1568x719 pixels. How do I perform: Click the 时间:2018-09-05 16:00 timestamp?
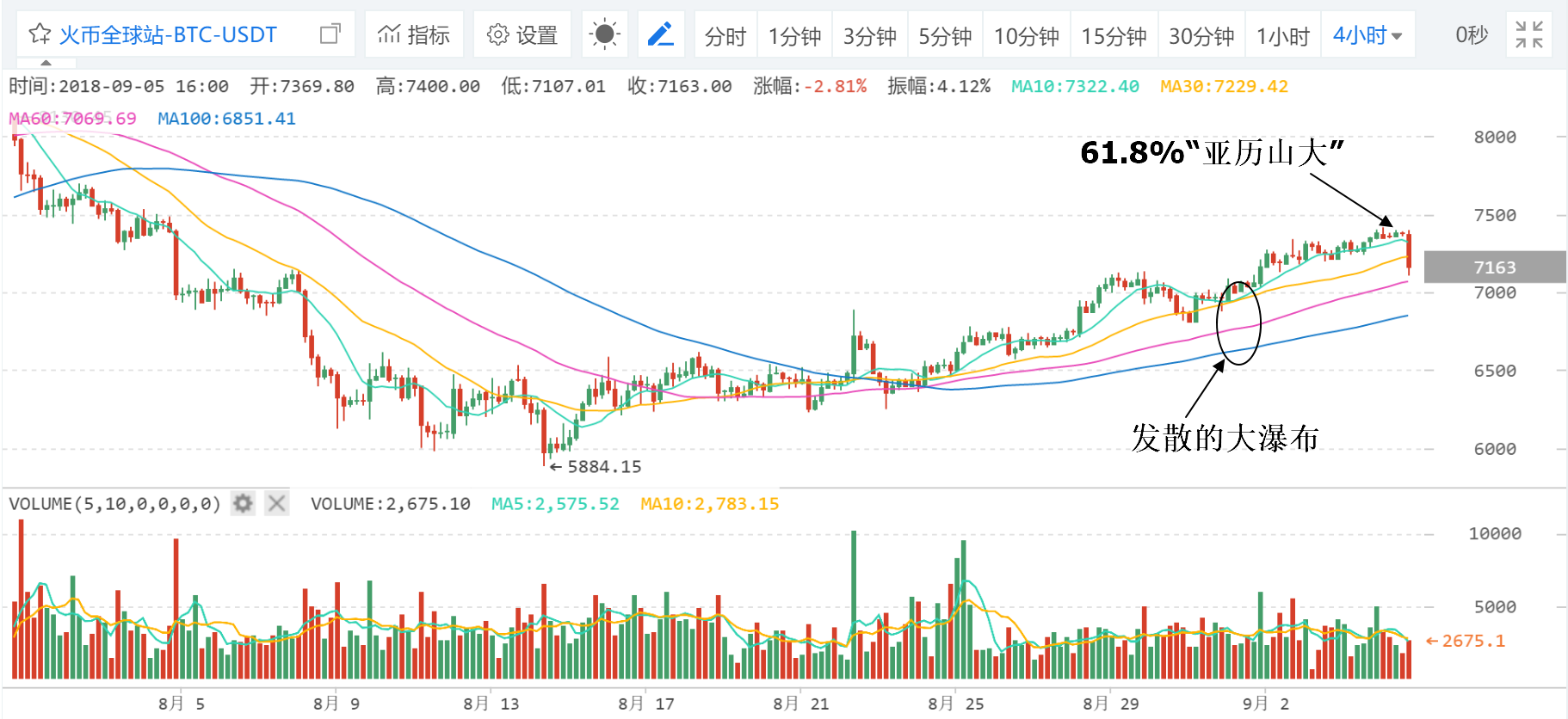point(119,86)
